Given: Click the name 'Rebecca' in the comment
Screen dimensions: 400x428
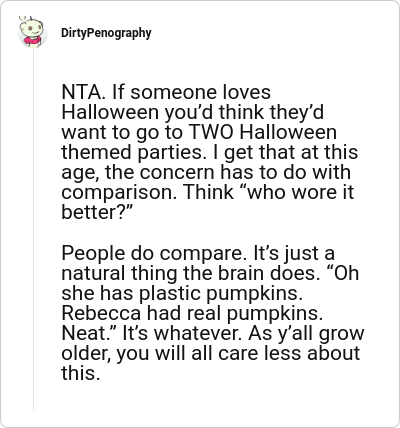Looking at the screenshot, I should coord(101,313).
